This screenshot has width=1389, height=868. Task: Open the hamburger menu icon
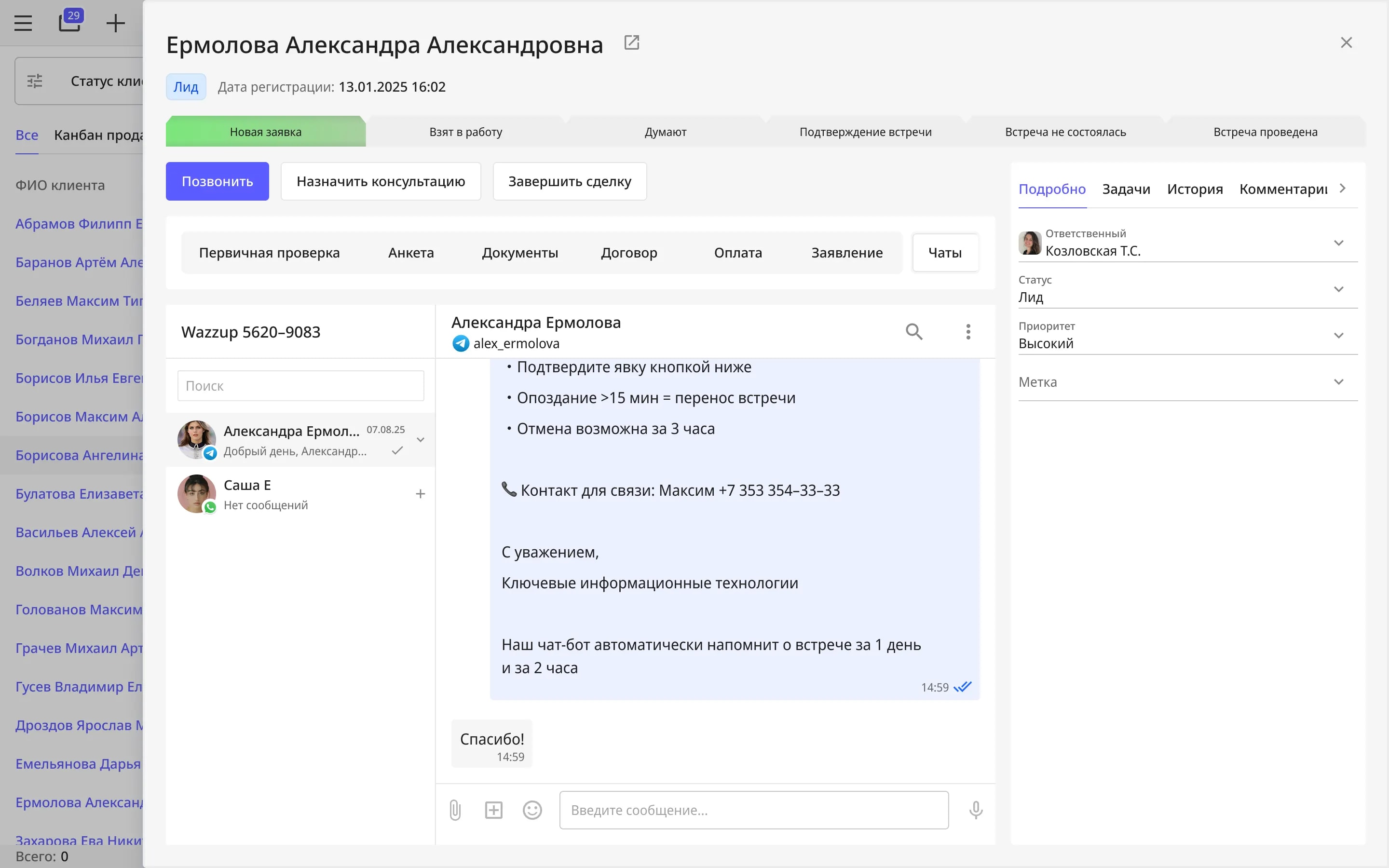coord(23,24)
